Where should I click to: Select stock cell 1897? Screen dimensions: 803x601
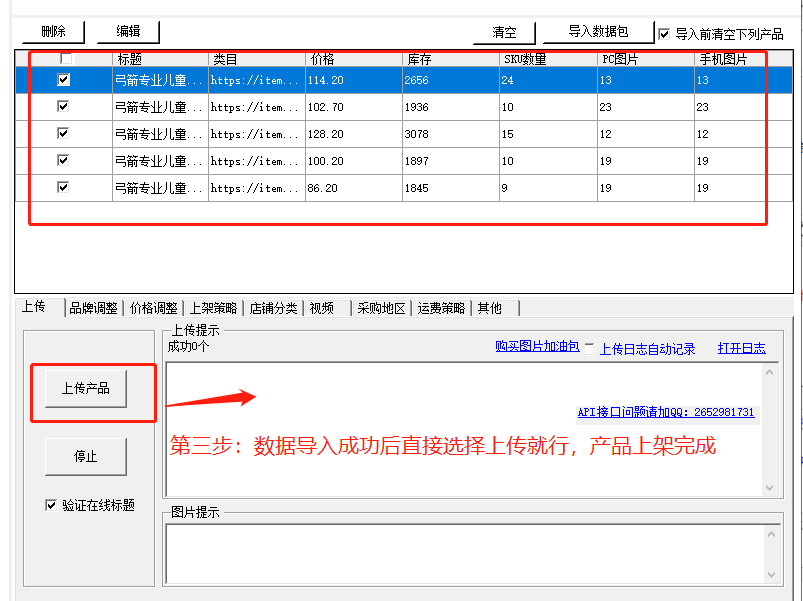(451, 161)
